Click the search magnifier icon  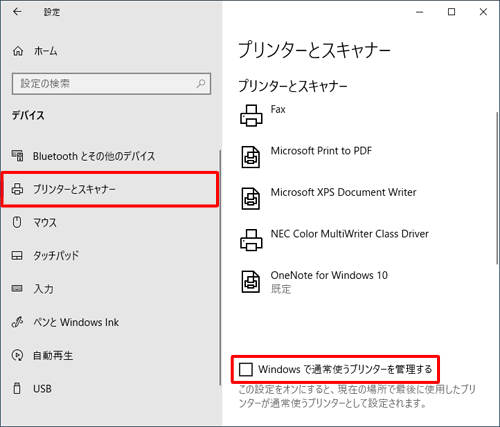point(201,83)
